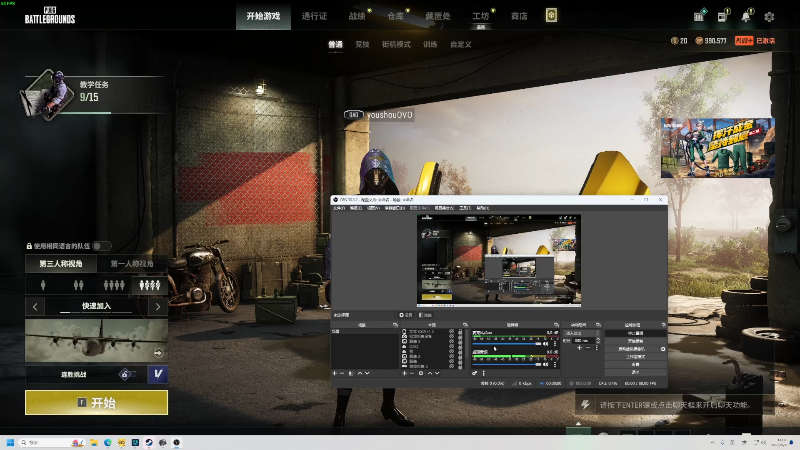
Task: Click the yellow 开始 button
Action: click(96, 403)
